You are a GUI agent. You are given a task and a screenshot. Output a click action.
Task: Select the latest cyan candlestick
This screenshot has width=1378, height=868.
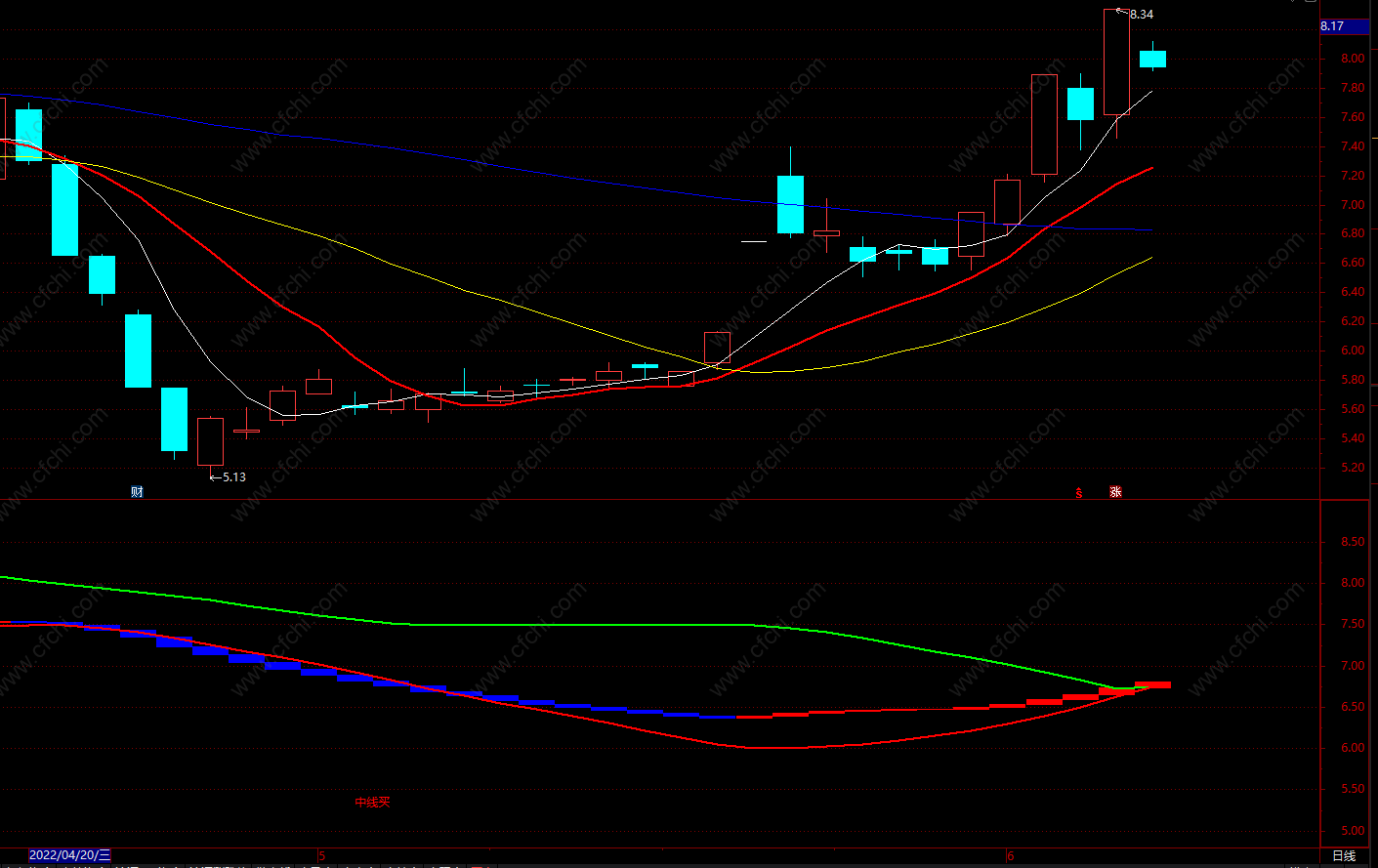1152,59
